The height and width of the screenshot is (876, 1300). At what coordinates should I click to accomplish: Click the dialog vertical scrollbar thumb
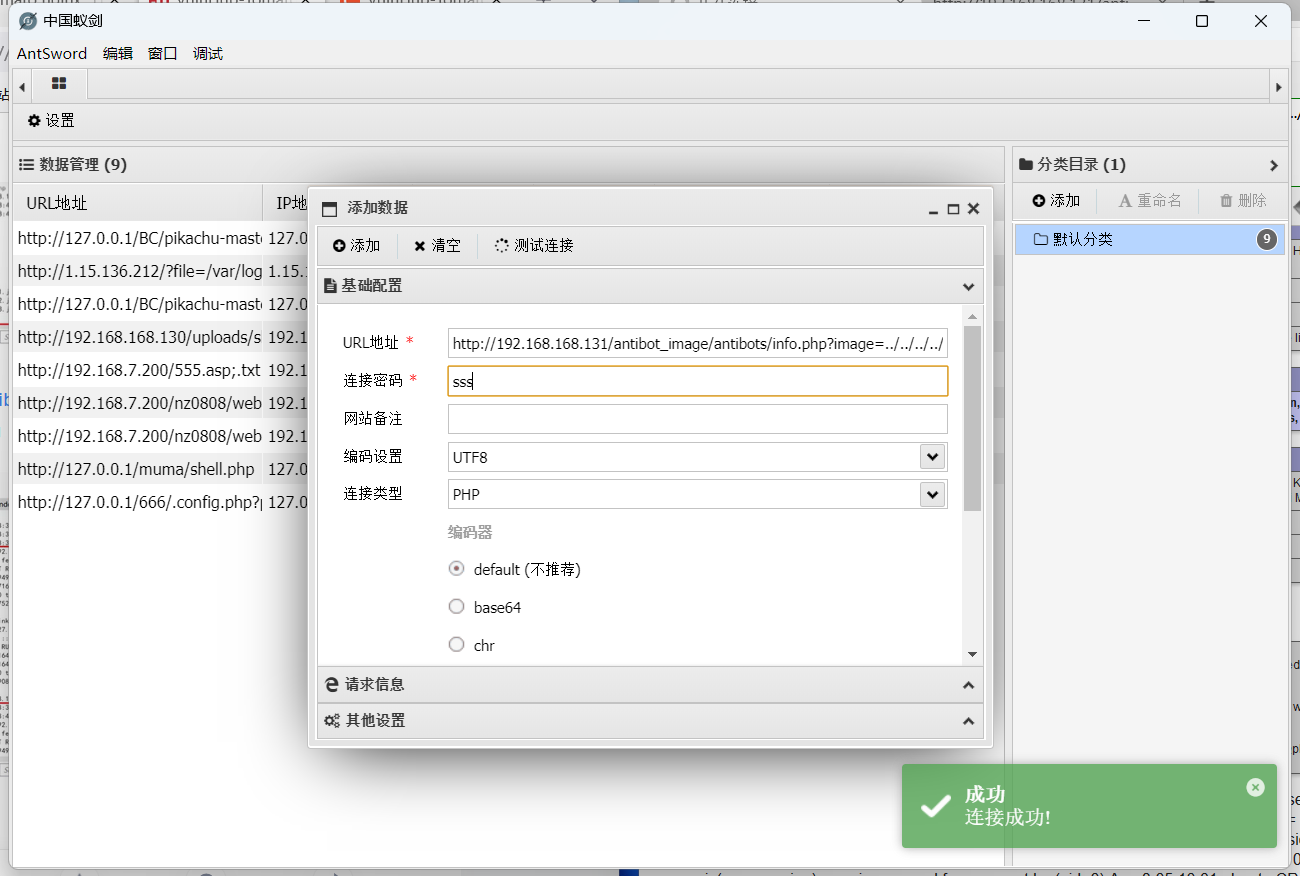973,418
